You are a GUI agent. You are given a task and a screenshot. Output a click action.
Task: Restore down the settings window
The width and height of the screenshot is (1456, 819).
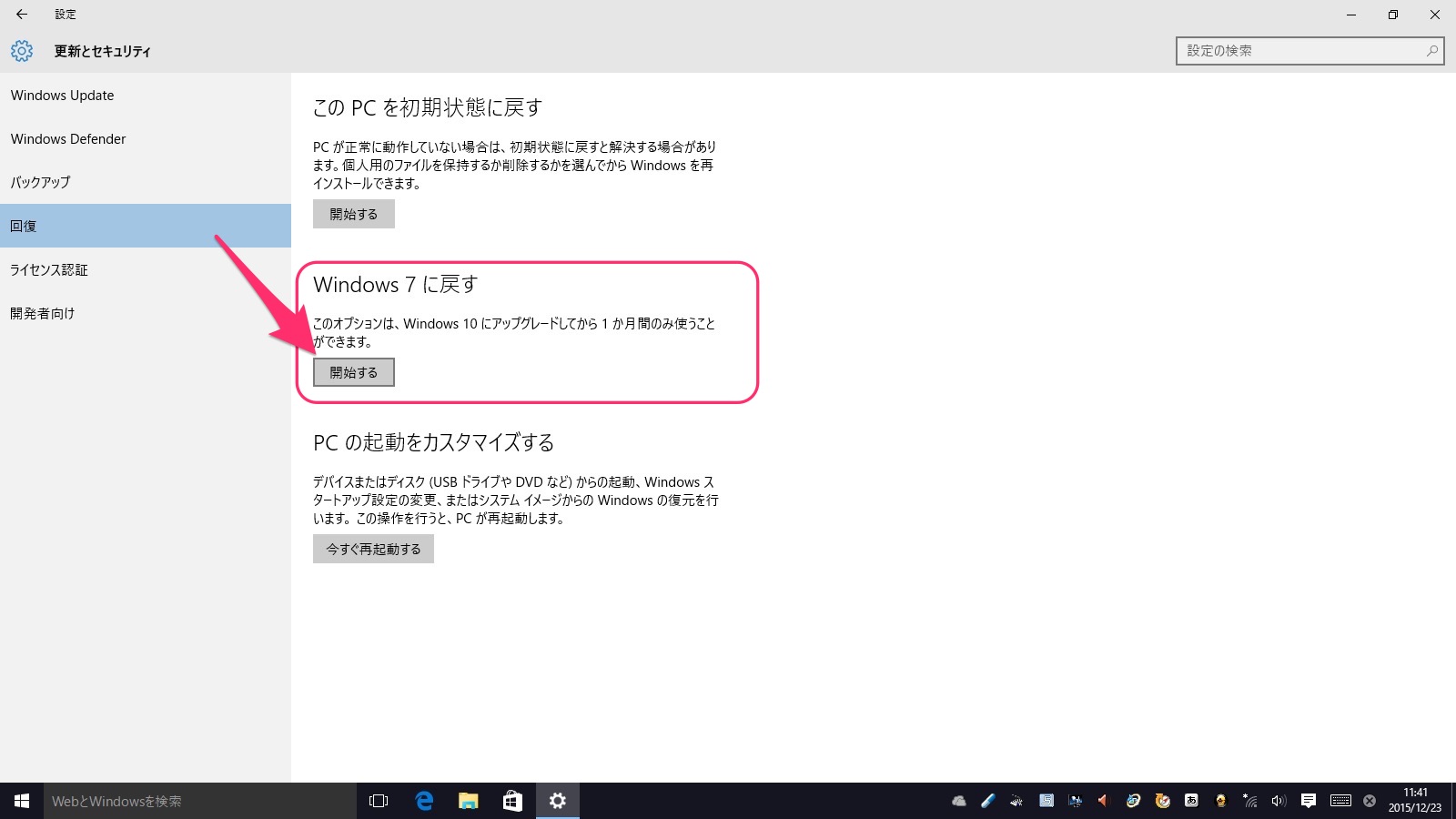pos(1392,15)
